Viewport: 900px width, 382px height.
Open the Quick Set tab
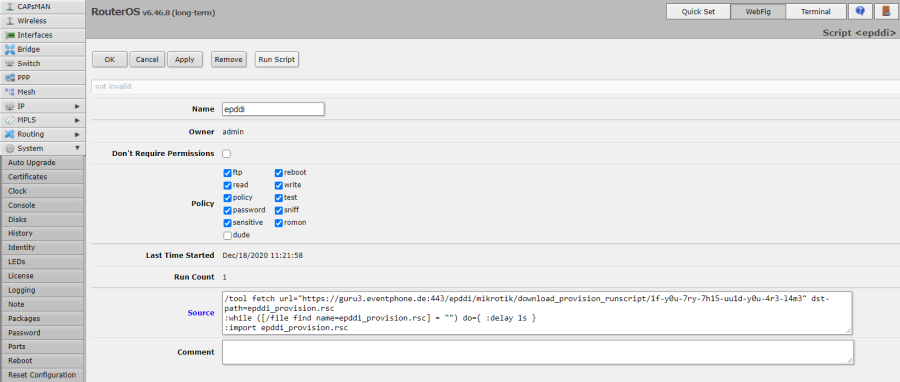point(698,11)
